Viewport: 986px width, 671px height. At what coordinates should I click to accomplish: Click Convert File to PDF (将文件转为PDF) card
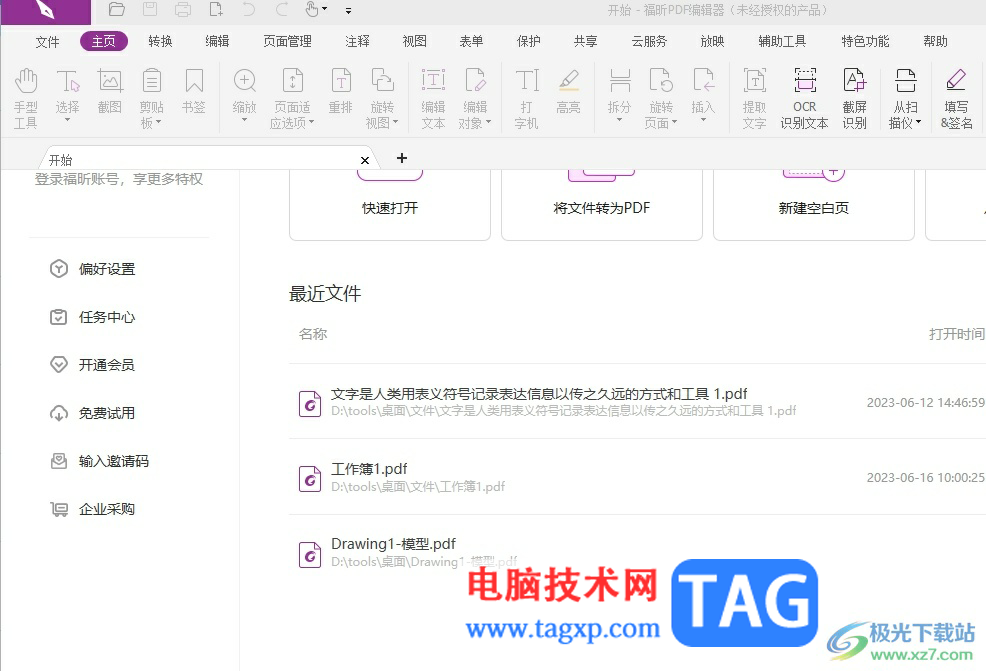pyautogui.click(x=602, y=205)
